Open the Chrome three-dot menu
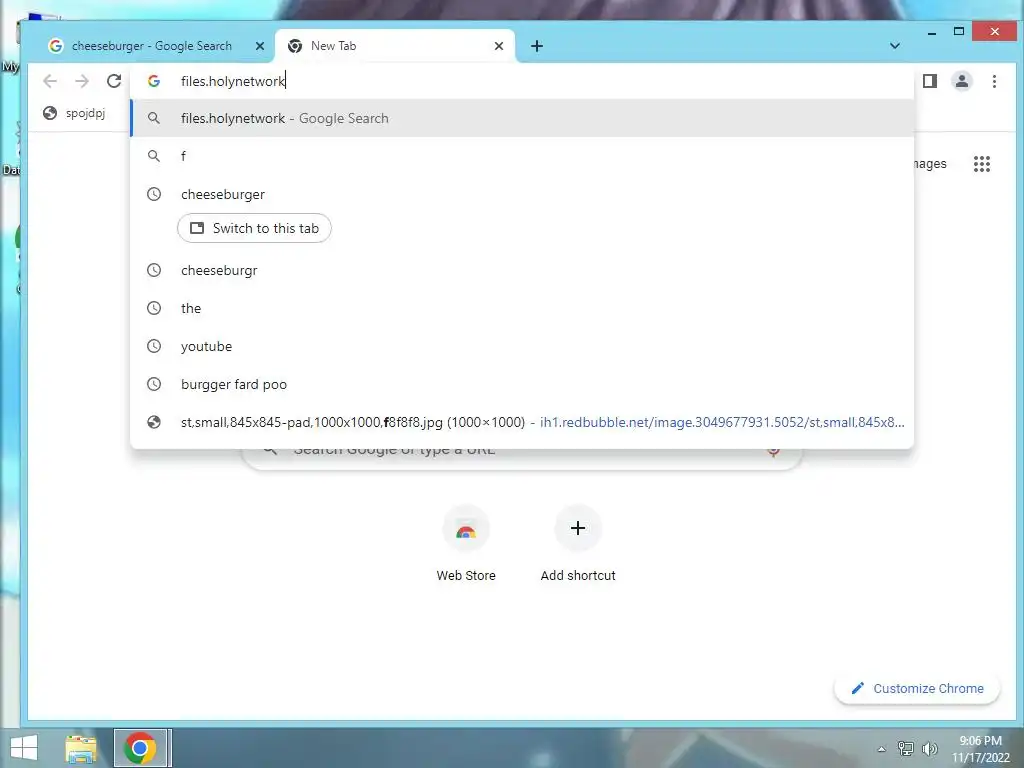Screen dimensions: 1024x768 pyautogui.click(x=994, y=81)
